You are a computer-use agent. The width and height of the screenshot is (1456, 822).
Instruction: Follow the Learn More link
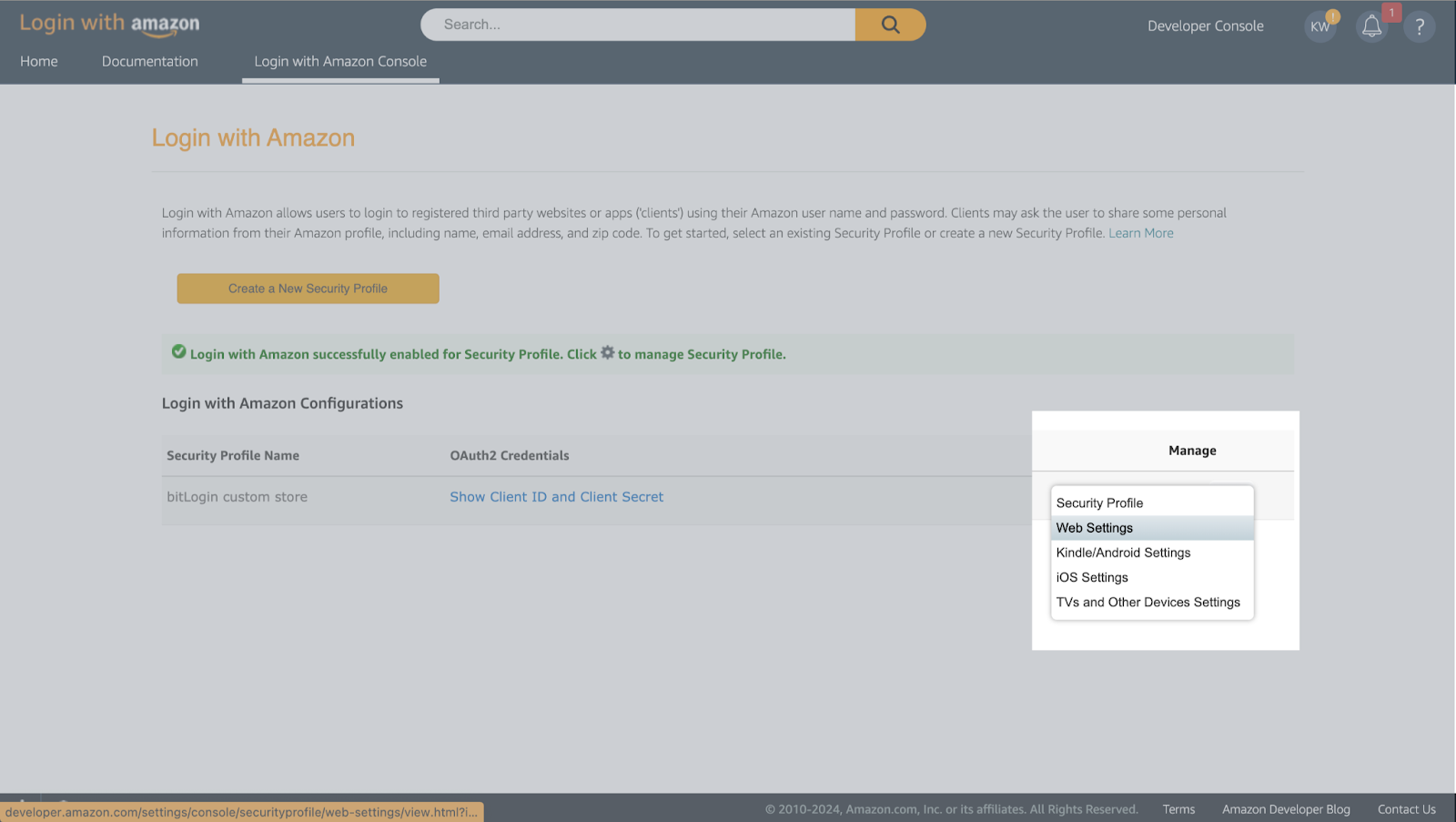(1140, 233)
